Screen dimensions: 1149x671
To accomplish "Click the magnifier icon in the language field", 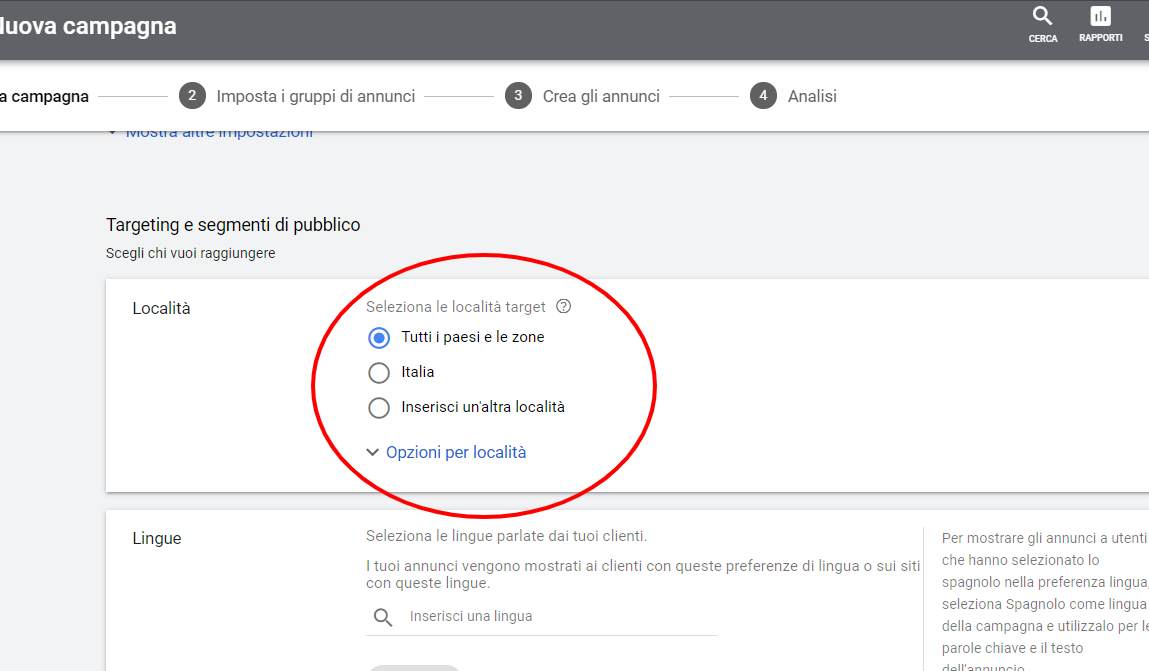I will pyautogui.click(x=382, y=617).
